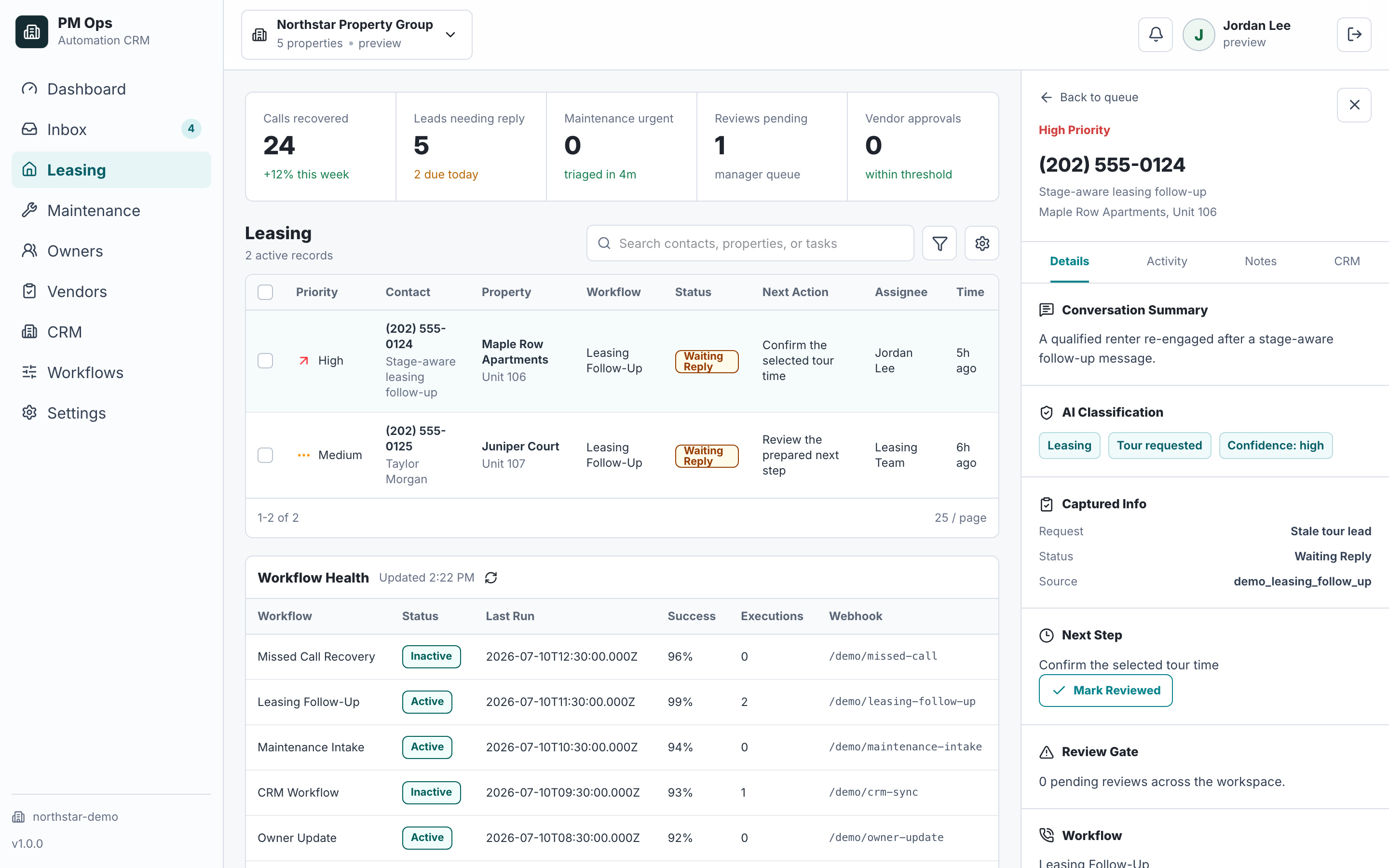Check the (202) 555-0124 row checkbox

click(x=265, y=361)
